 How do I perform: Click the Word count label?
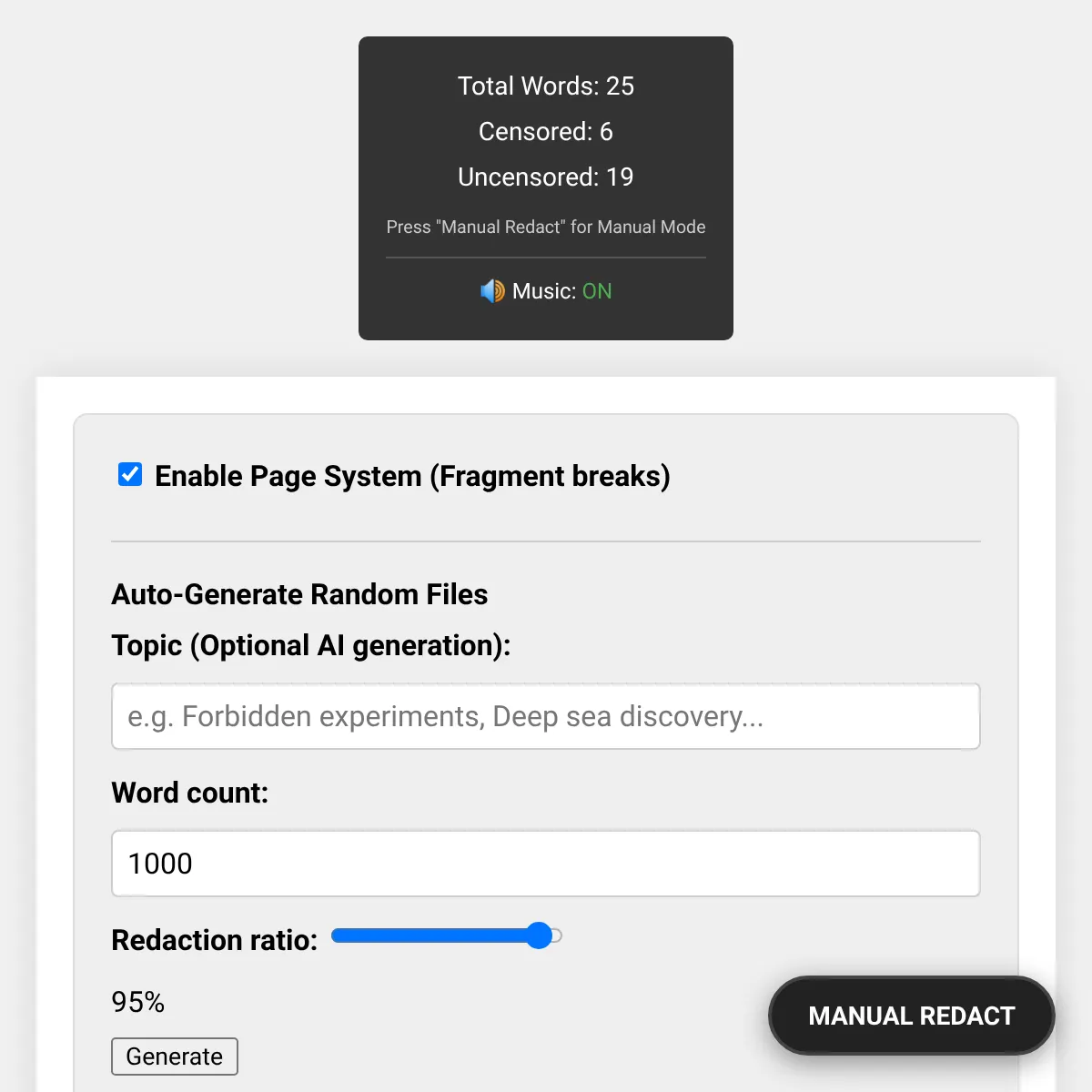pyautogui.click(x=190, y=793)
